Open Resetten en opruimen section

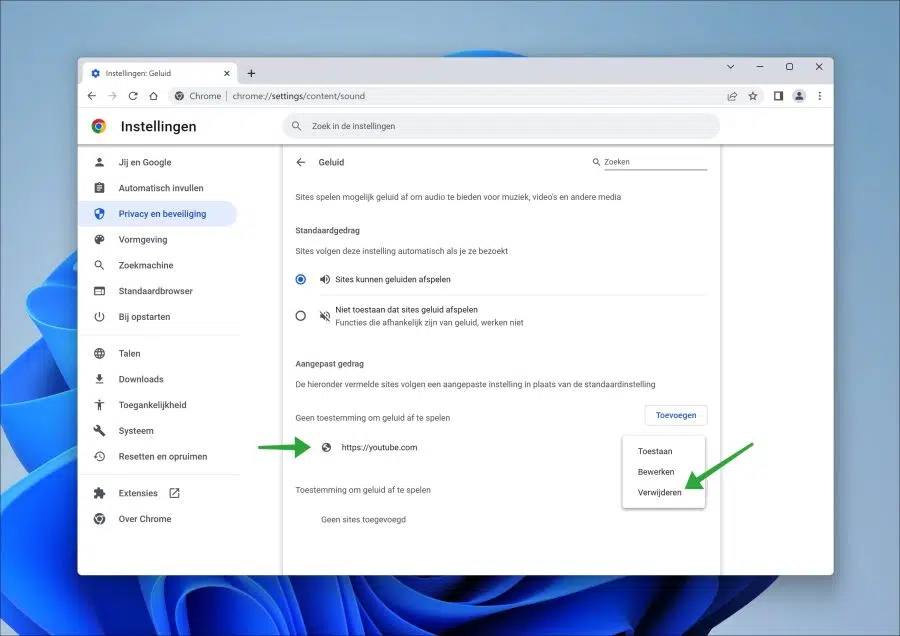pyautogui.click(x=158, y=456)
